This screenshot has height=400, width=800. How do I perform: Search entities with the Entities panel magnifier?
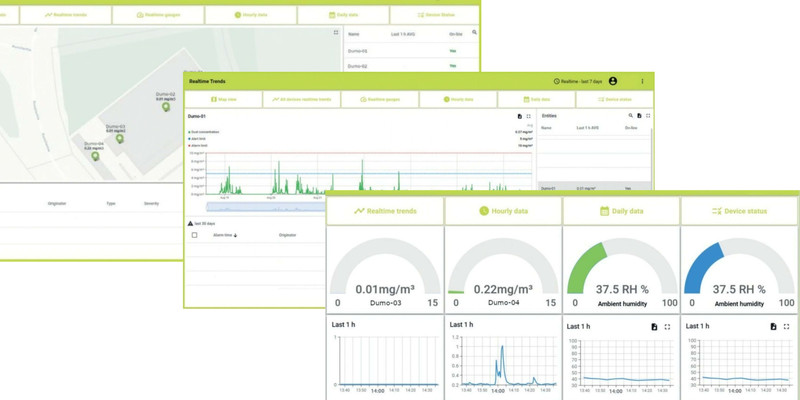pos(631,116)
